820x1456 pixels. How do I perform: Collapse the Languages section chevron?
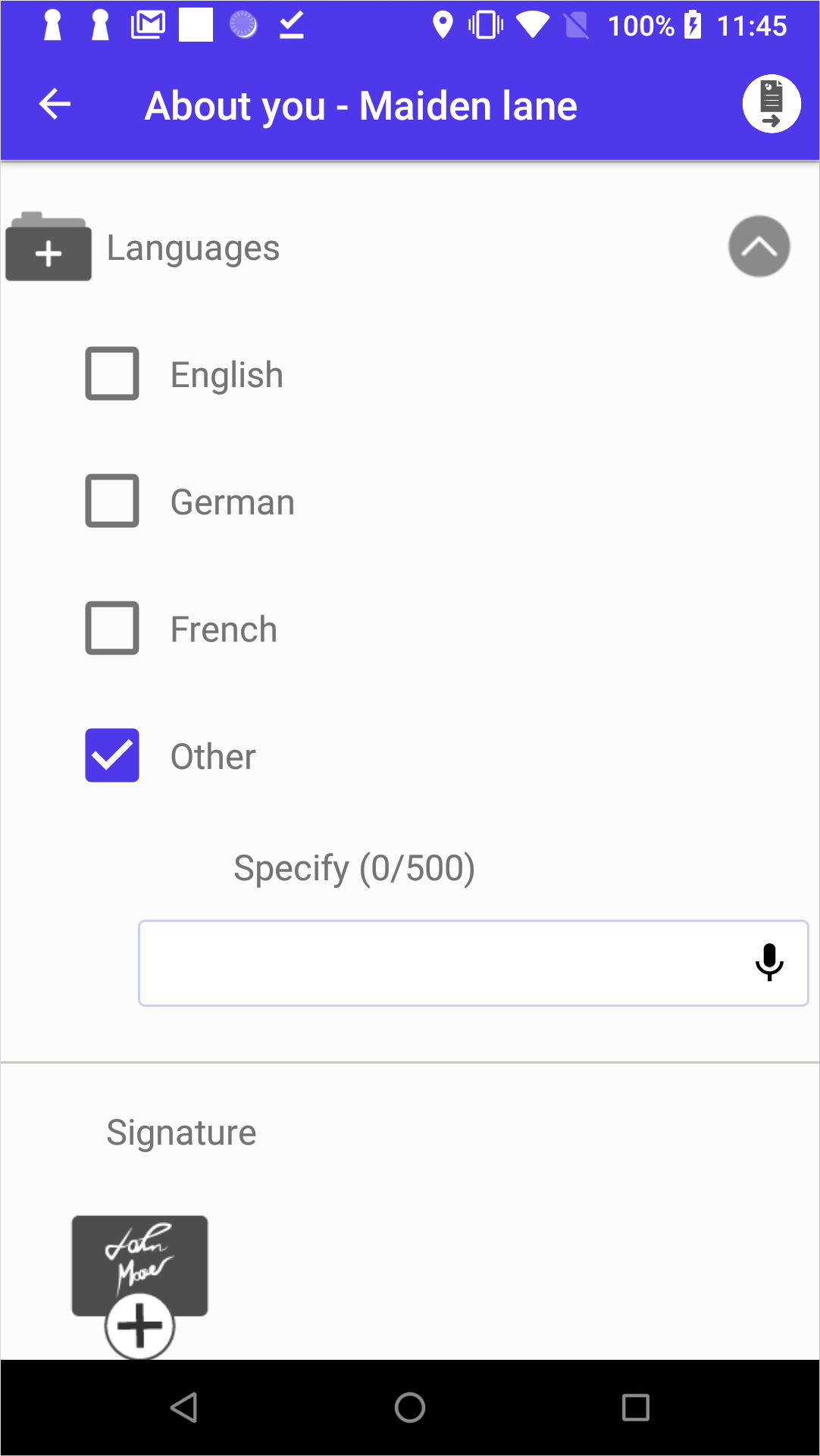coord(759,247)
